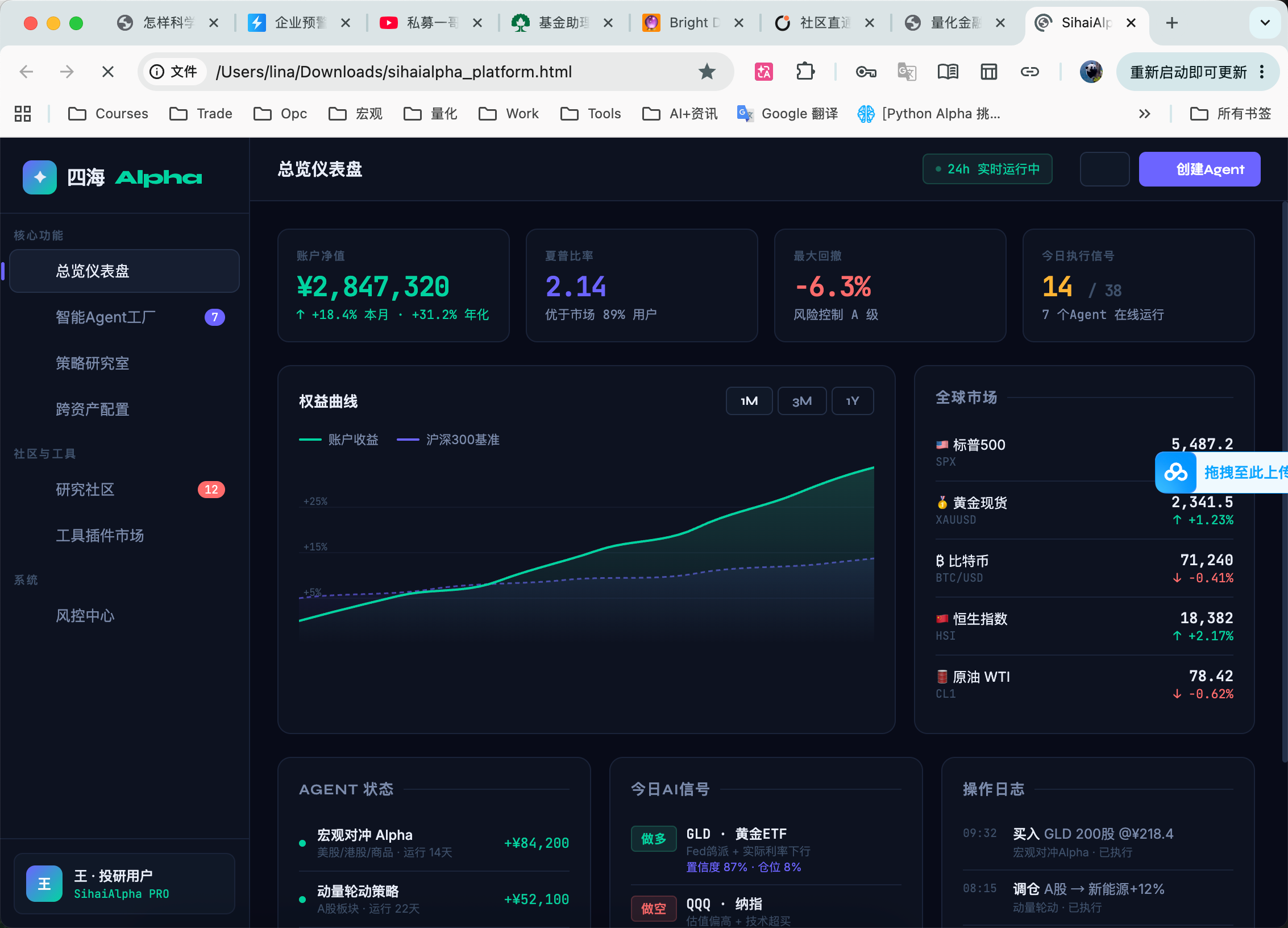
Task: Stop page loading with X button
Action: pos(107,72)
